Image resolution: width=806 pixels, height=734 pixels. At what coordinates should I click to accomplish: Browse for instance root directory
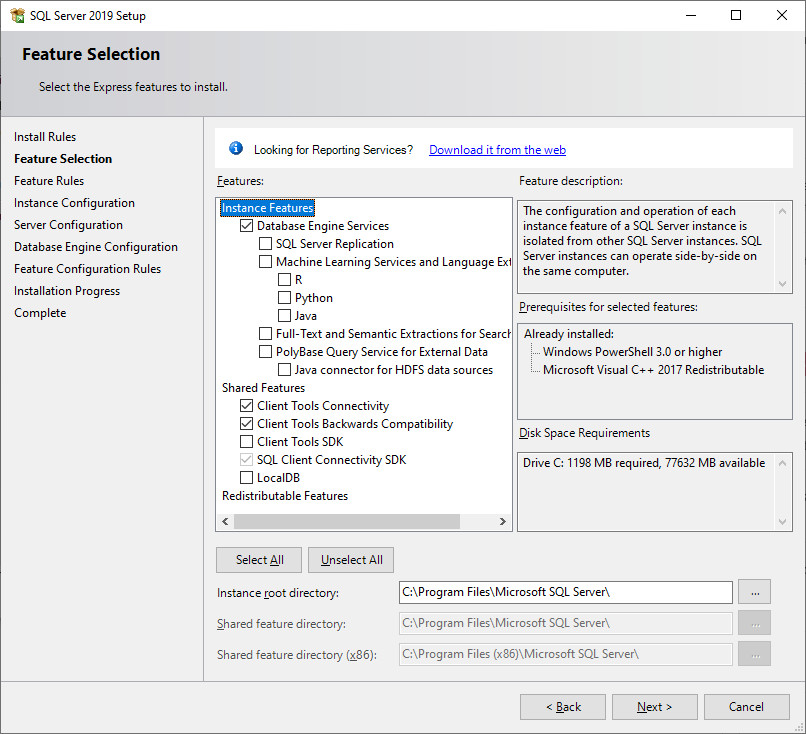tap(754, 592)
